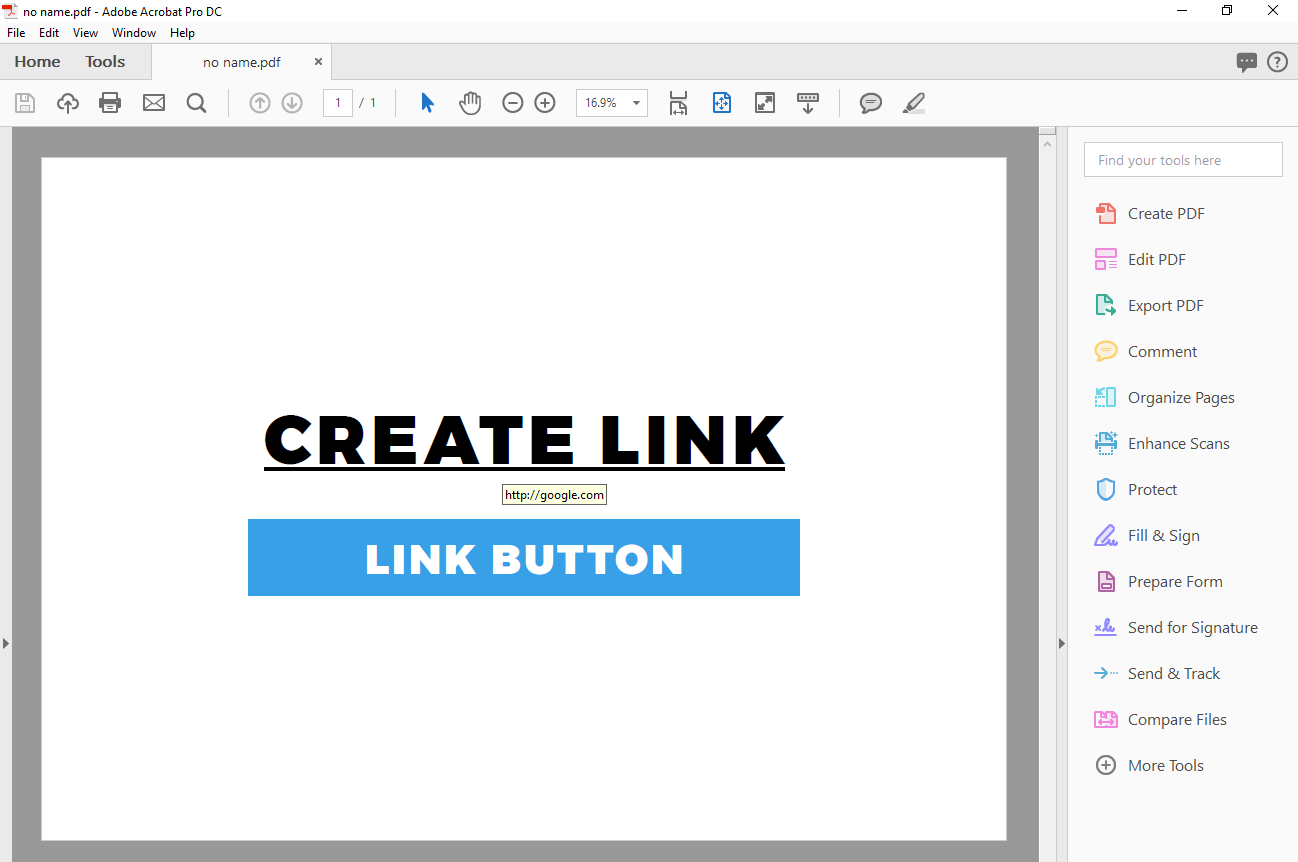Screen dimensions: 1298x862
Task: Collapse the right tools pane arrow
Action: point(1062,643)
